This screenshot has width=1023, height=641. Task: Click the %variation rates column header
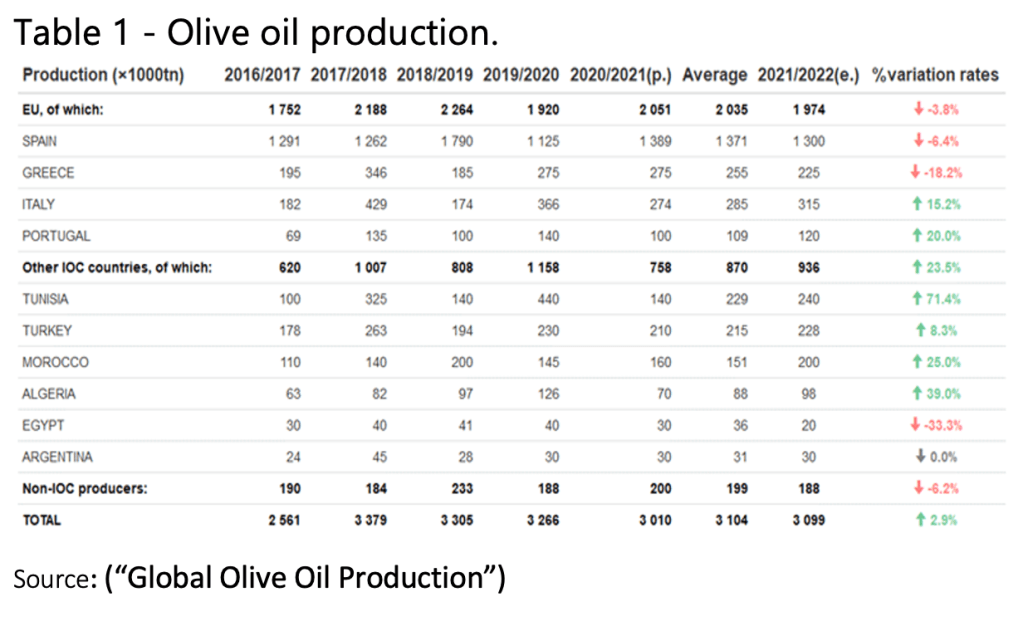pyautogui.click(x=935, y=75)
